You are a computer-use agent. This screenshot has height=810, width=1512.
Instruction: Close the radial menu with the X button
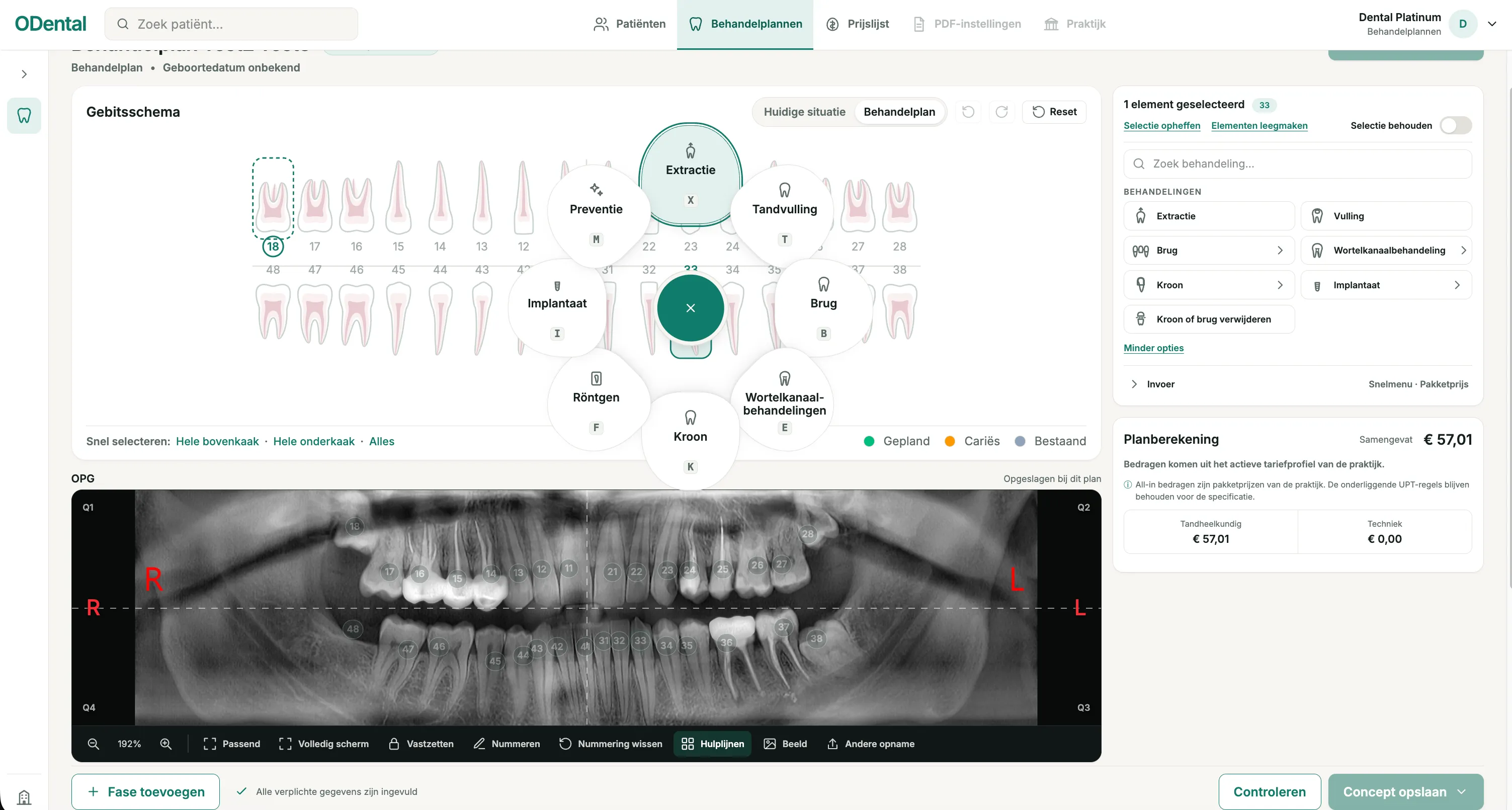coord(690,307)
